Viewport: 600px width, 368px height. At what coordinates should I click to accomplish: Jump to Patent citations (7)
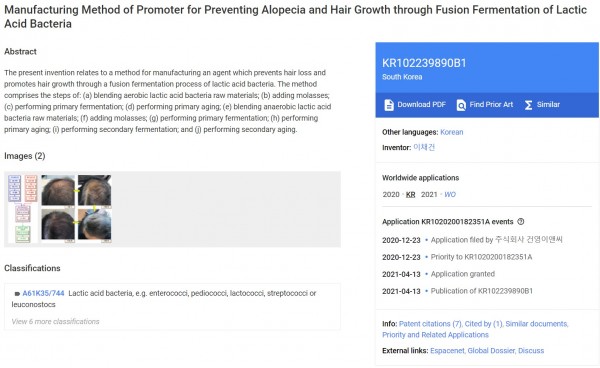coord(430,324)
